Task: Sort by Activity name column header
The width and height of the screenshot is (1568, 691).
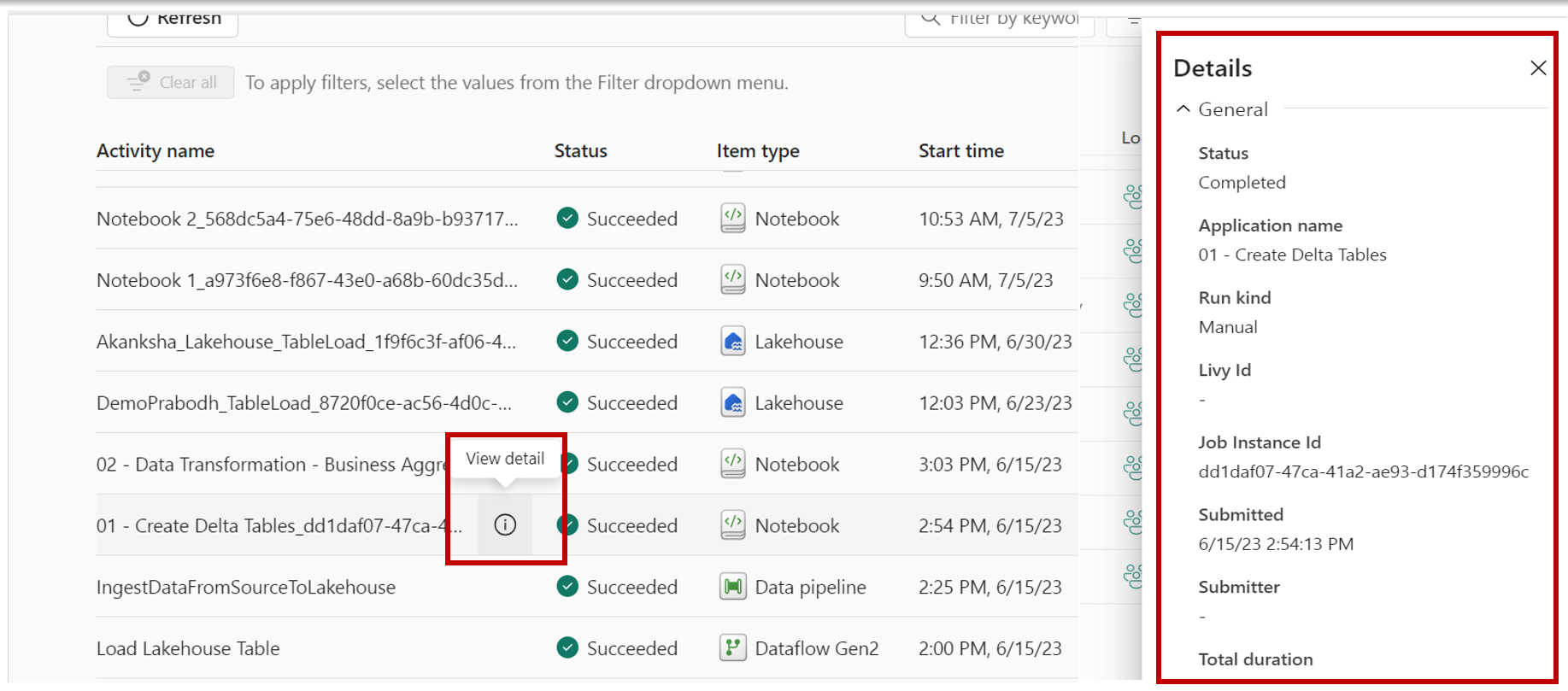Action: [x=156, y=151]
